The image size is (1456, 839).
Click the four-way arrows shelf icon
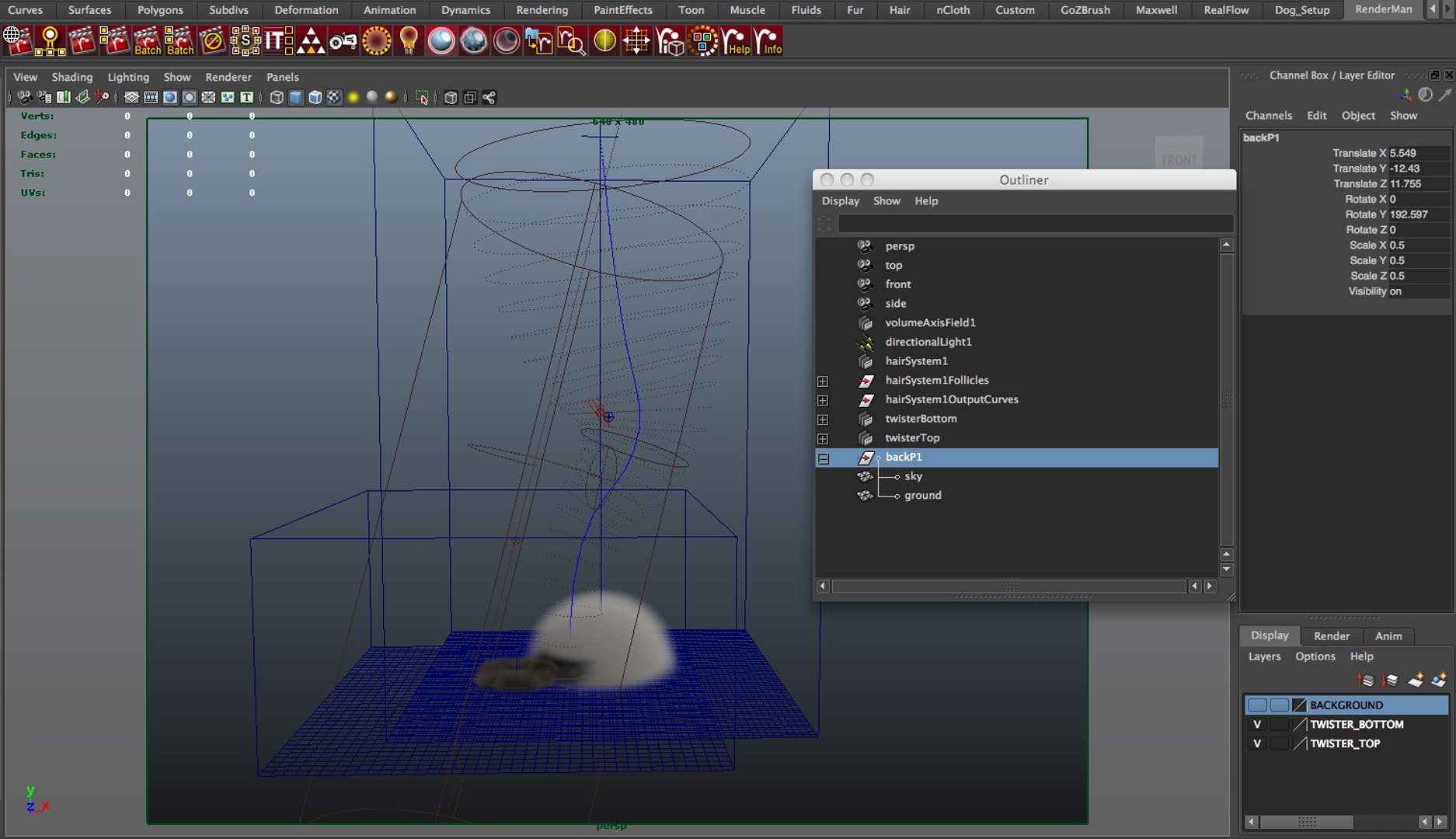636,40
